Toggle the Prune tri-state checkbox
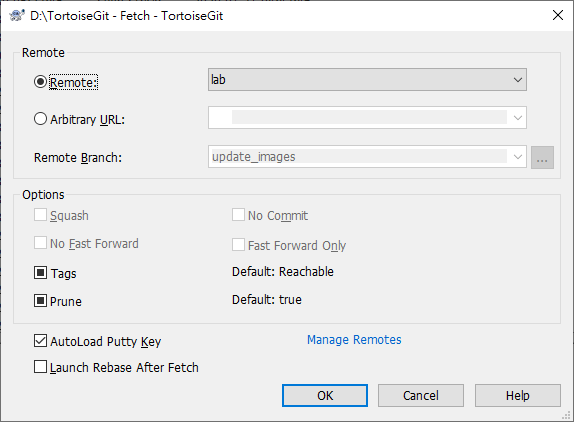Screen dimensions: 574x422 [x=40, y=301]
